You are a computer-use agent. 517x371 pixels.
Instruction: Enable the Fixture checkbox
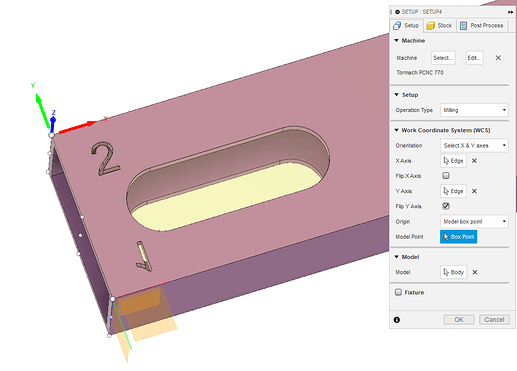pyautogui.click(x=398, y=292)
